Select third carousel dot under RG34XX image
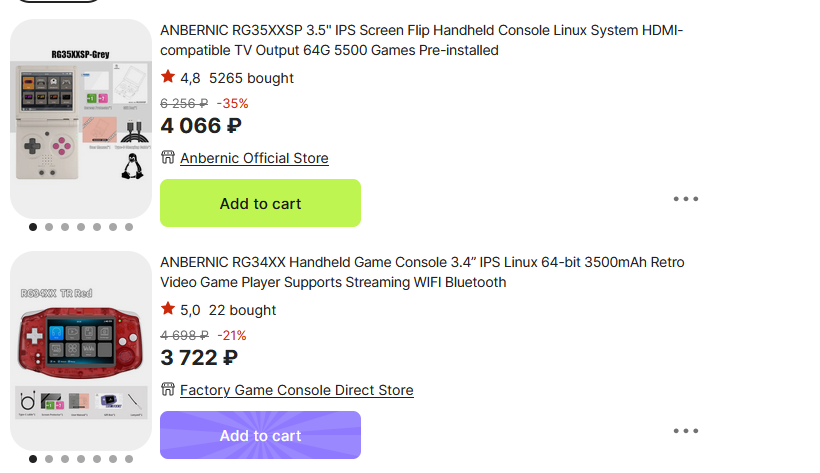This screenshot has height=473, width=820. (x=65, y=459)
